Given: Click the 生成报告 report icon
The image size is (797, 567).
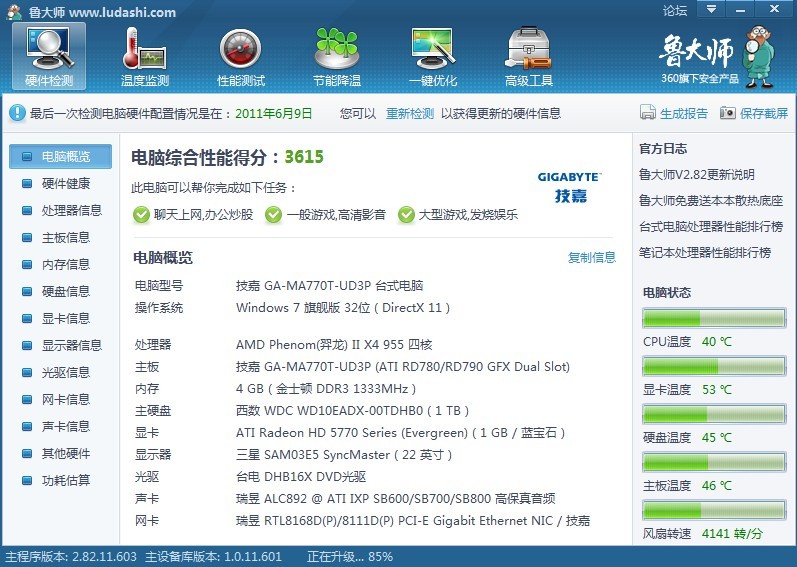Looking at the screenshot, I should click(648, 112).
